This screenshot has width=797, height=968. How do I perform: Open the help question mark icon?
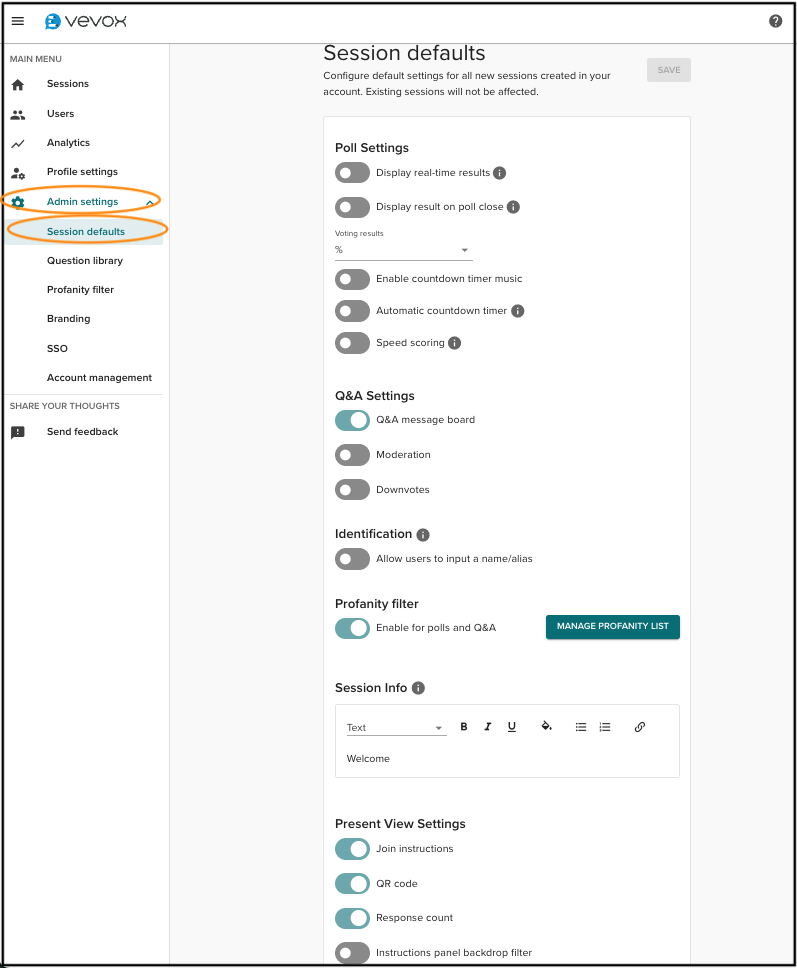point(775,21)
